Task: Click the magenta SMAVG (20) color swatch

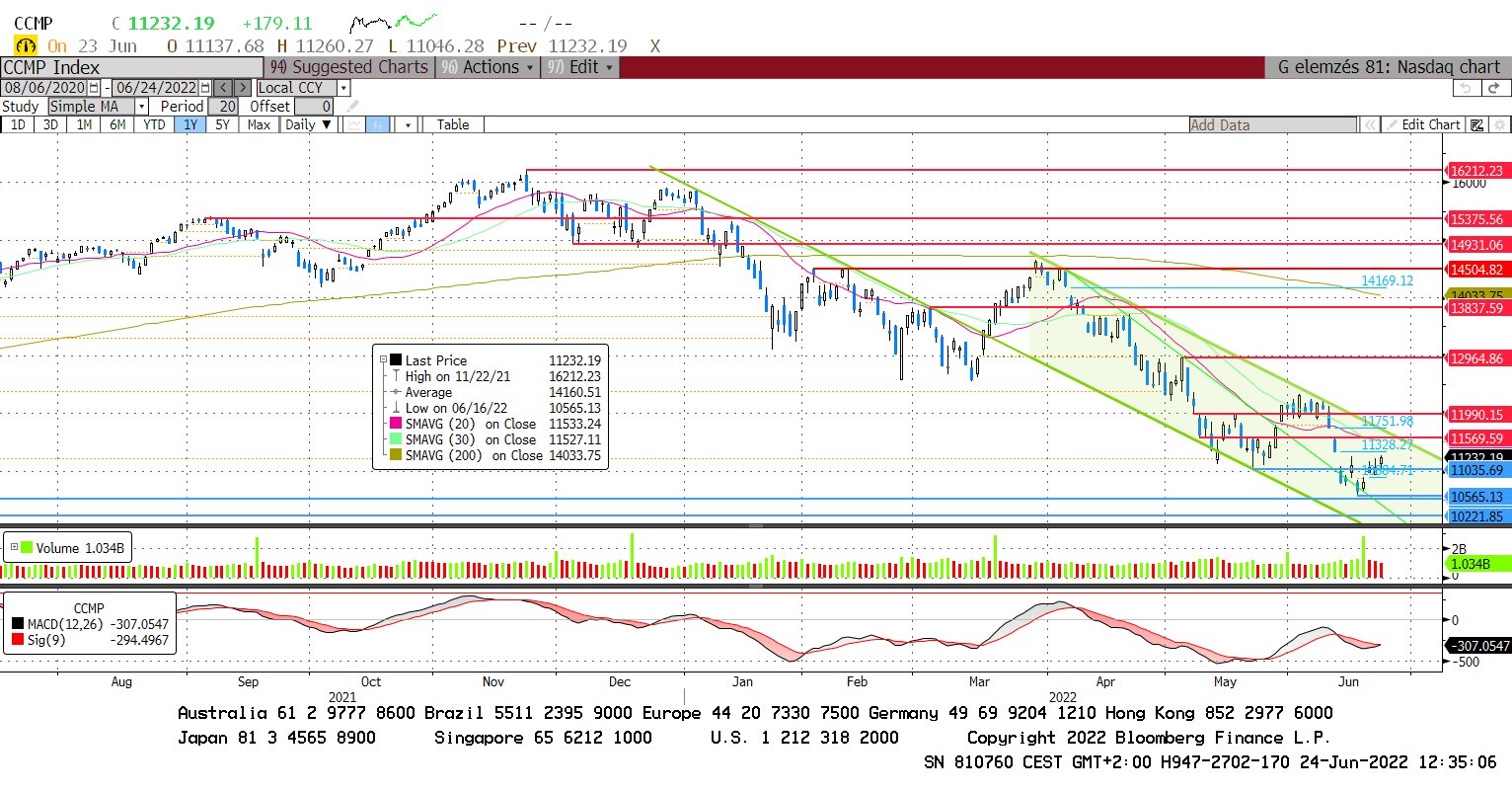Action: 396,424
